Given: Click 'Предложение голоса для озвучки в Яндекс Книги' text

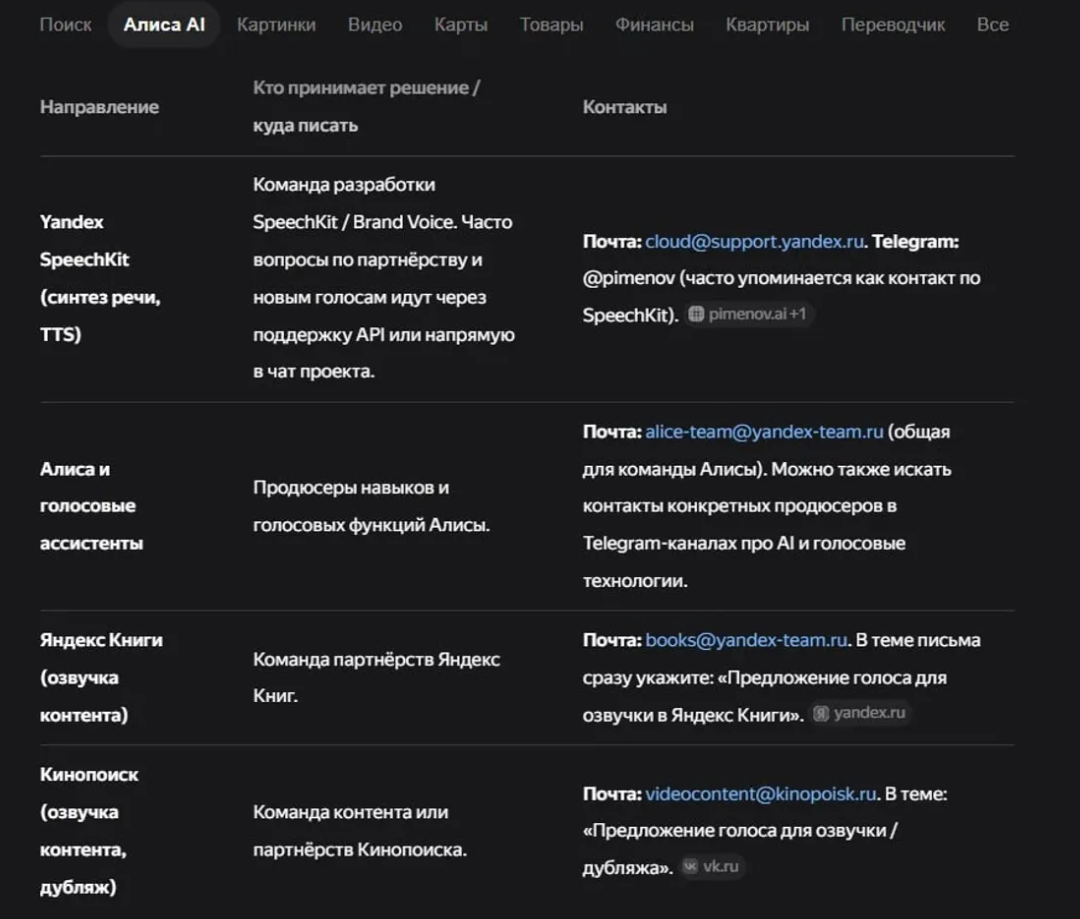Looking at the screenshot, I should 765,696.
